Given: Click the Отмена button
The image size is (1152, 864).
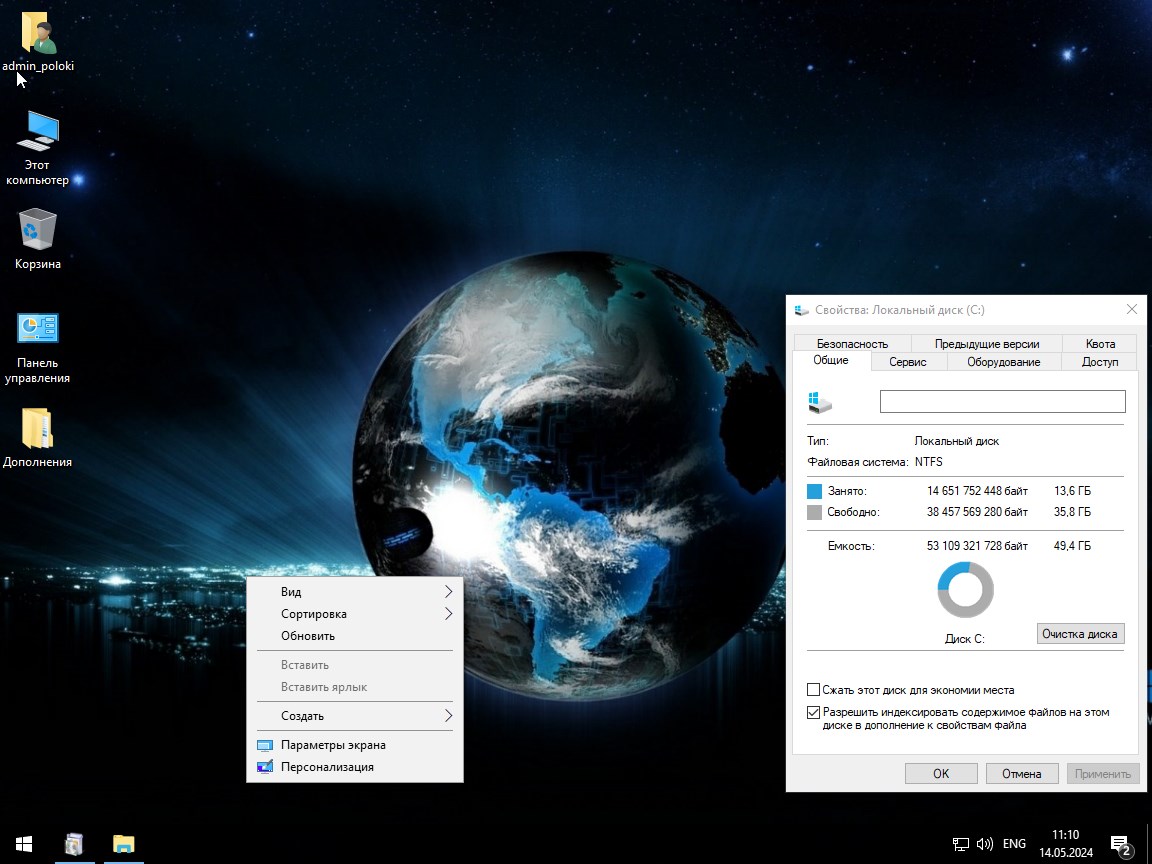Looking at the screenshot, I should point(1022,774).
